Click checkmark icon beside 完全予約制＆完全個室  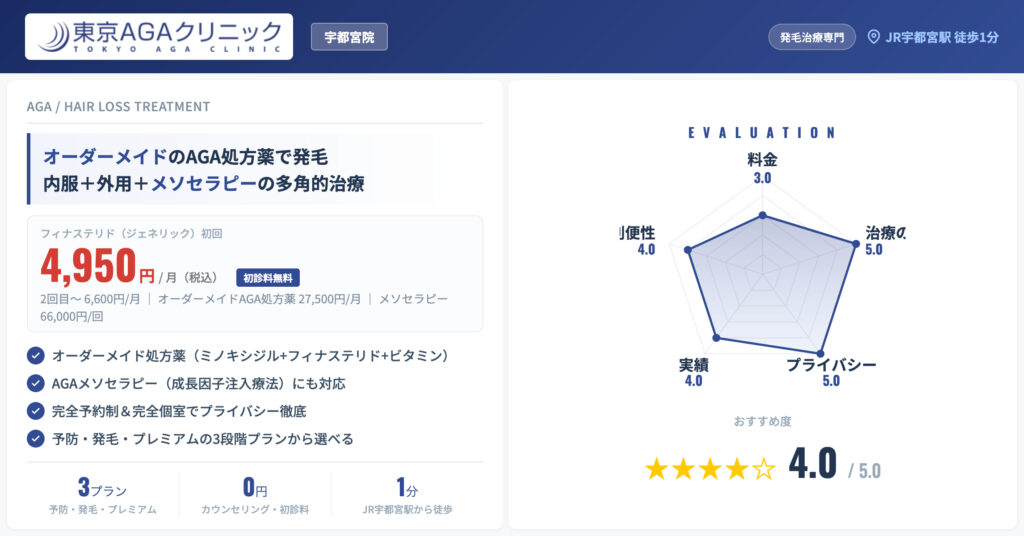[36, 410]
